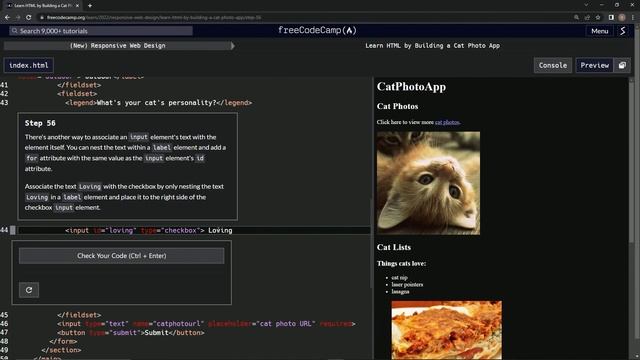Click the Cat Lists heading in preview
Screen dimensions: 640x360
pos(394,247)
